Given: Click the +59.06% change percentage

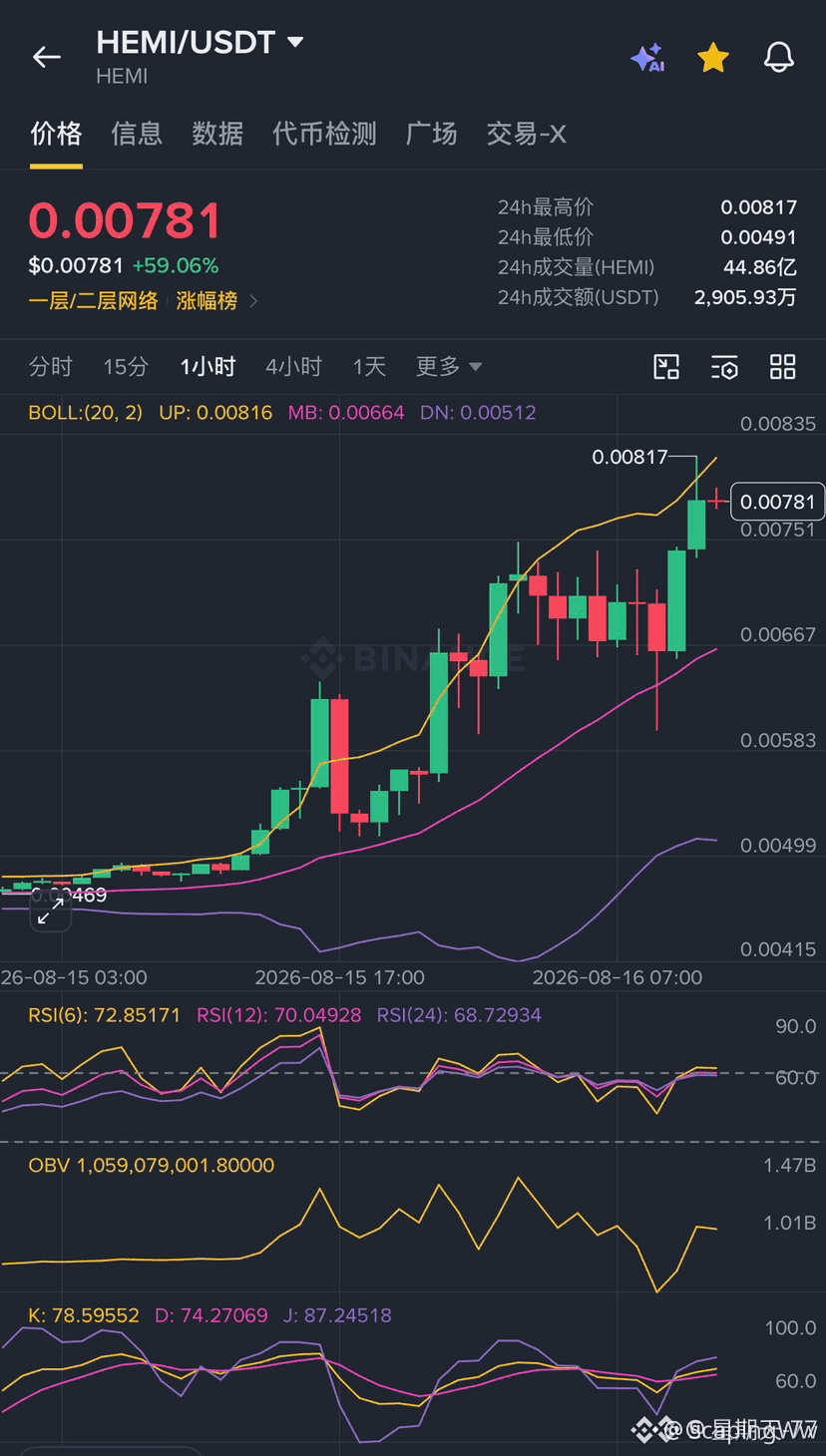Looking at the screenshot, I should pos(176,265).
